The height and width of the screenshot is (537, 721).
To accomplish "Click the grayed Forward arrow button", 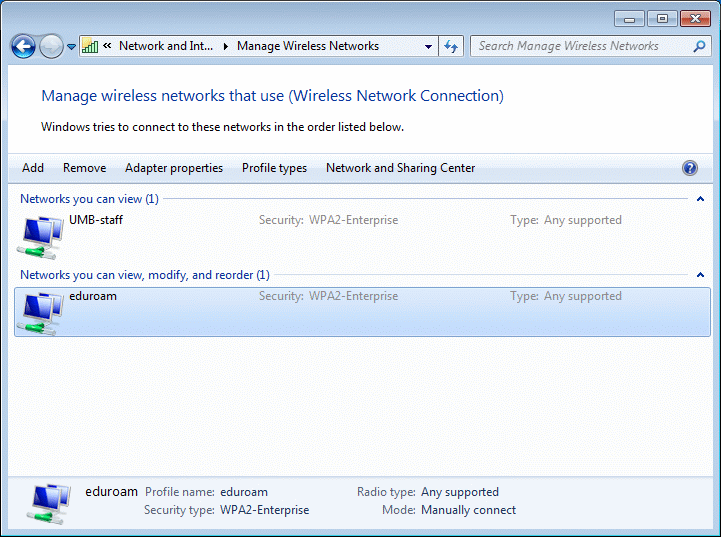I will coord(51,46).
